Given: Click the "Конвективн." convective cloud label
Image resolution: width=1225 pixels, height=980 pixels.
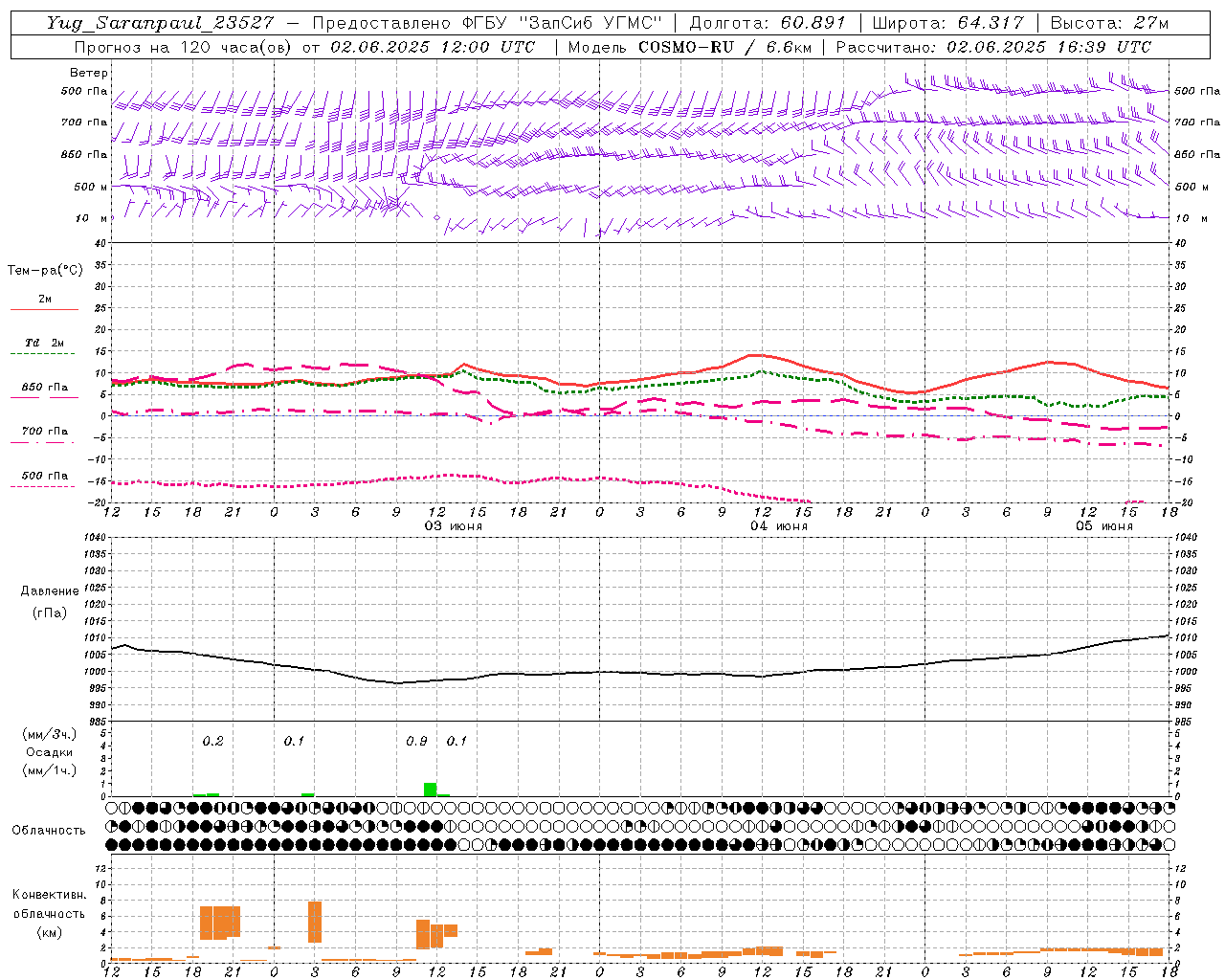Looking at the screenshot, I should [50, 895].
